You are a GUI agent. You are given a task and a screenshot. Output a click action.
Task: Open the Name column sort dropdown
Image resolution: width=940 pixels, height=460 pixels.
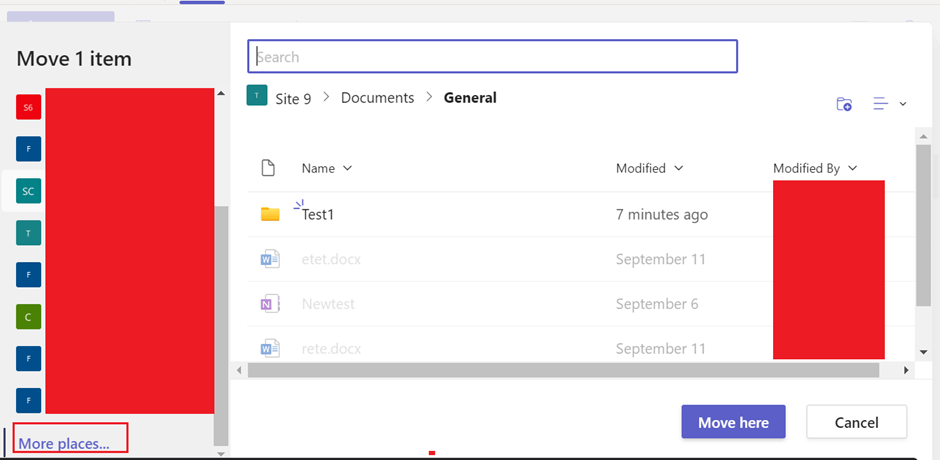pos(347,169)
